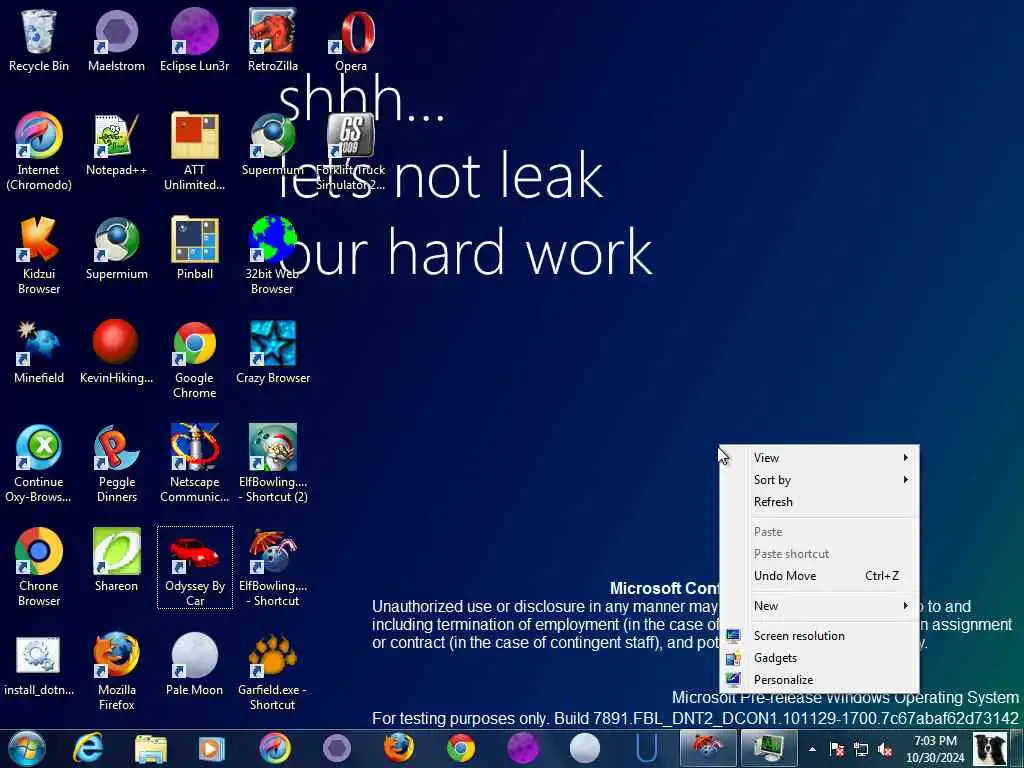Launch Google Chrome from the taskbar
The height and width of the screenshot is (768, 1024).
pos(461,748)
